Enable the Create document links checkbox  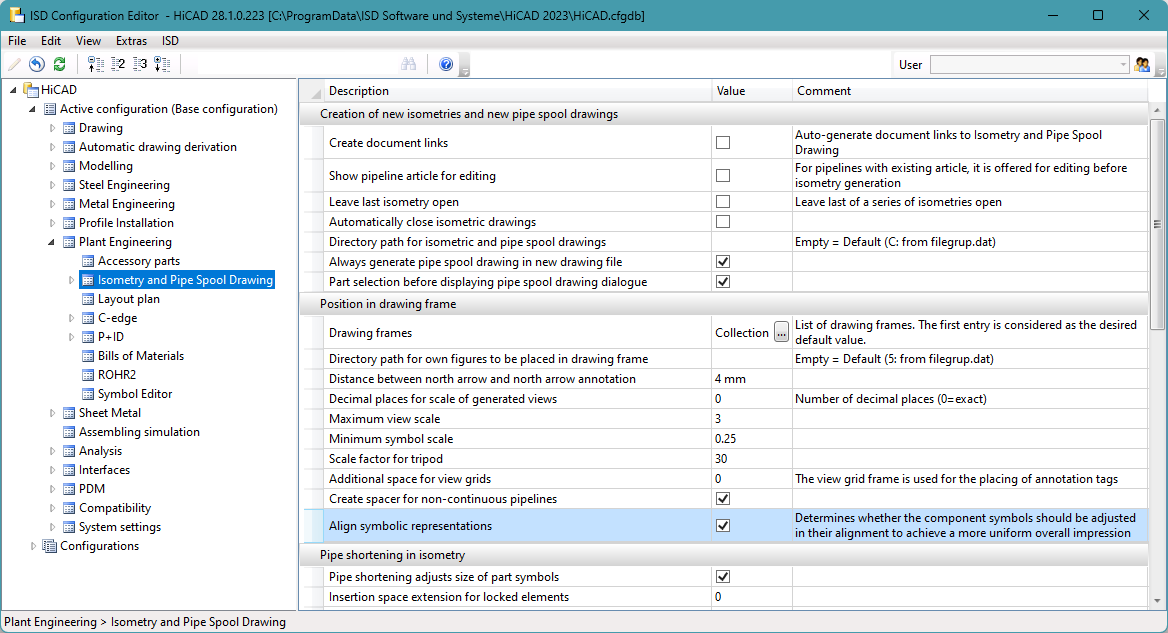click(723, 142)
